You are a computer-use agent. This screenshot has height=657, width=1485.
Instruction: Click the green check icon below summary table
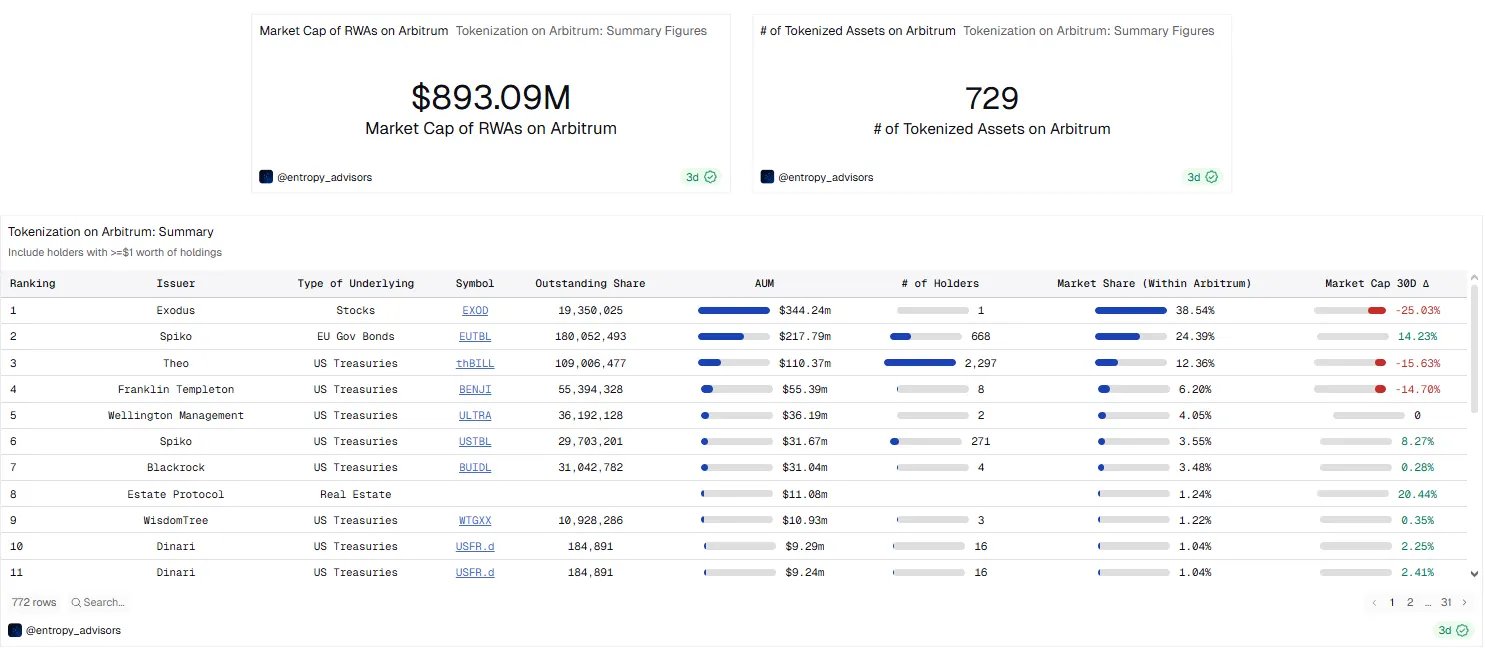point(1463,630)
